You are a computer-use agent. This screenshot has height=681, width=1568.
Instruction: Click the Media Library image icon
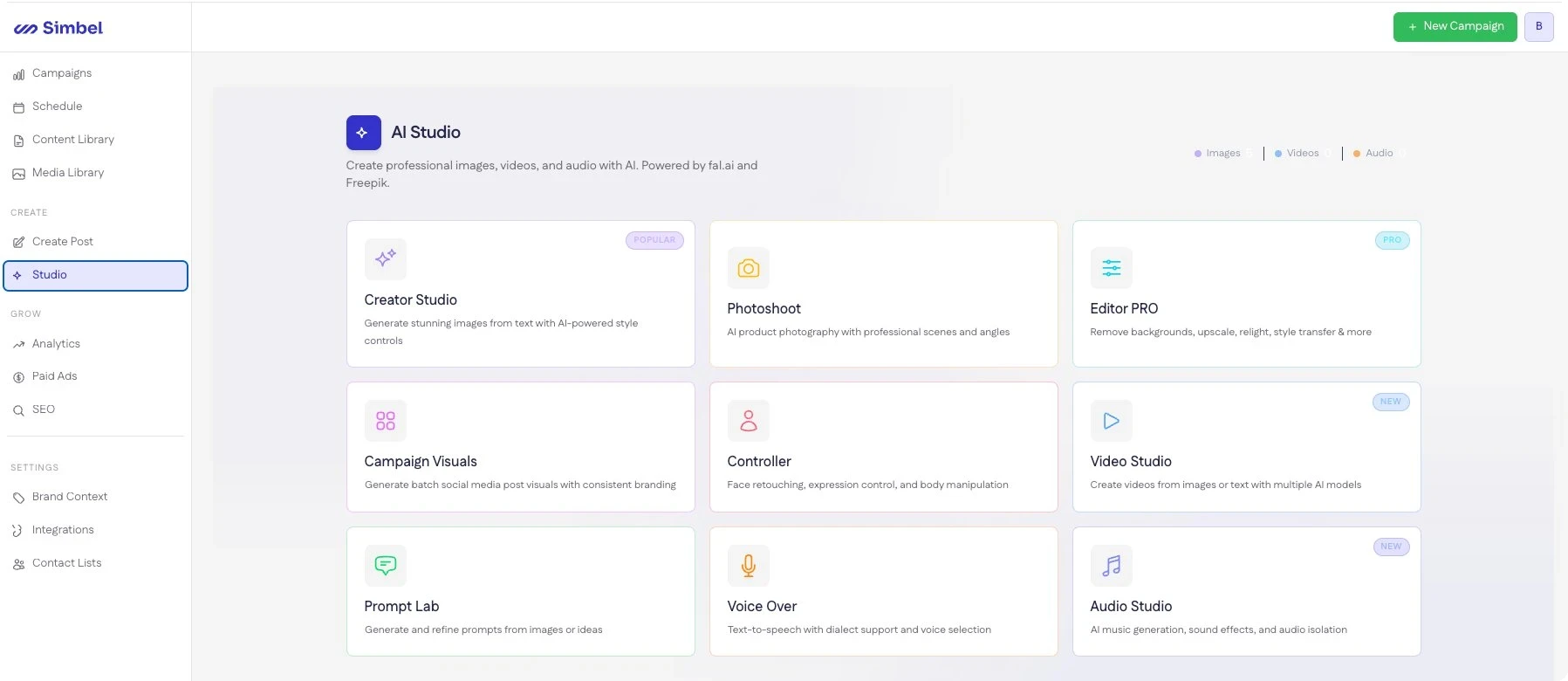(x=18, y=174)
